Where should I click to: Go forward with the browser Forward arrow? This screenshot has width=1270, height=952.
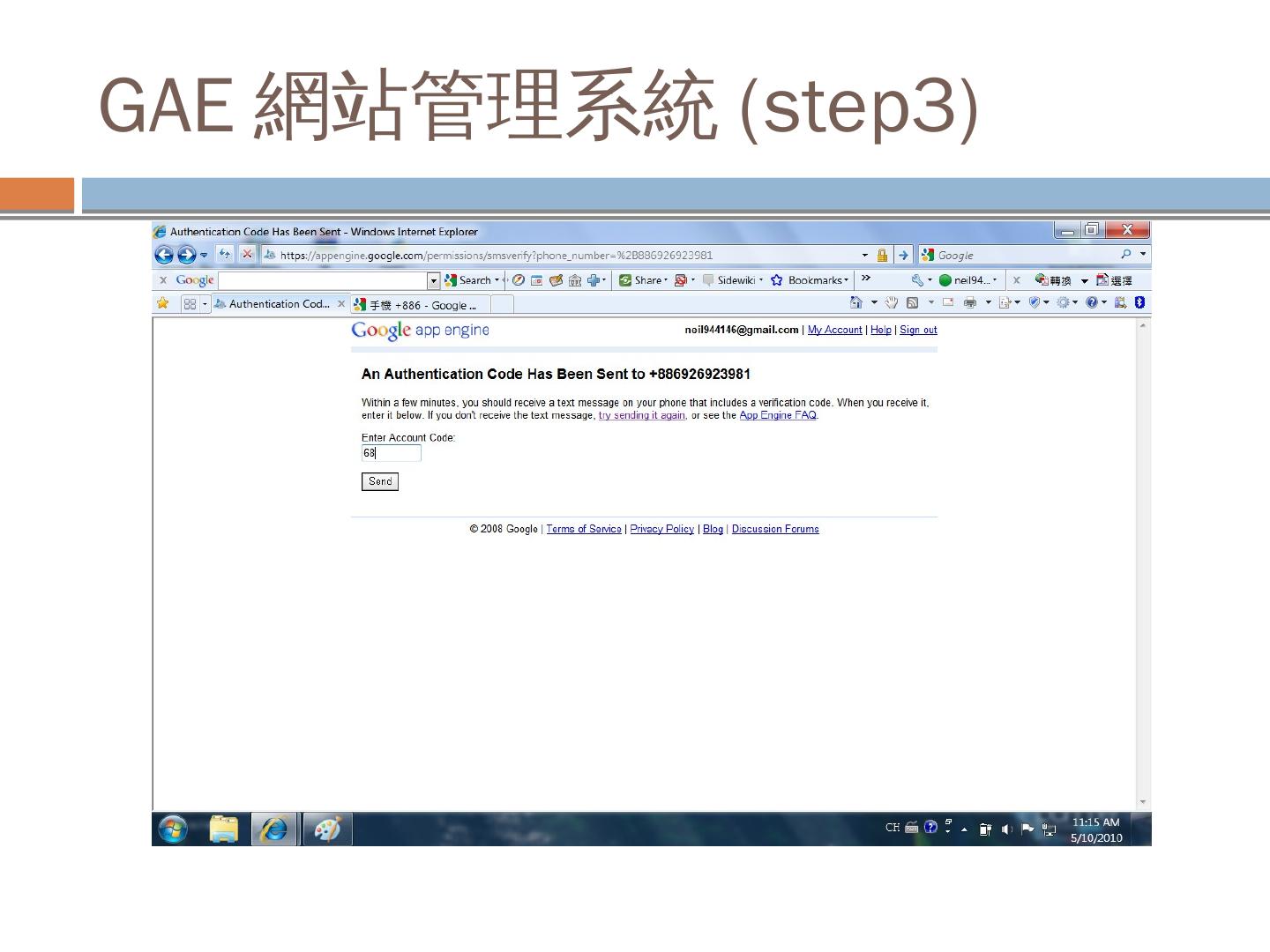click(x=186, y=256)
